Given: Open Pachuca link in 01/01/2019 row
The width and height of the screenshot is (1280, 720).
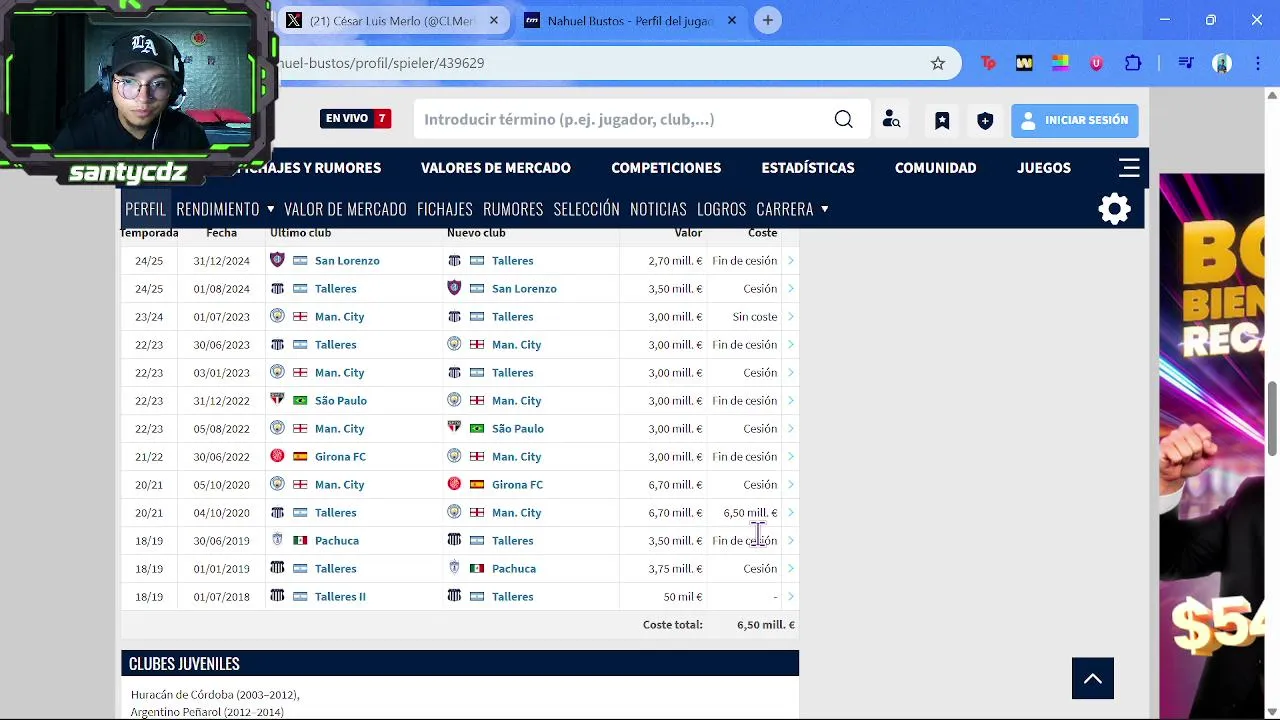Looking at the screenshot, I should point(514,568).
